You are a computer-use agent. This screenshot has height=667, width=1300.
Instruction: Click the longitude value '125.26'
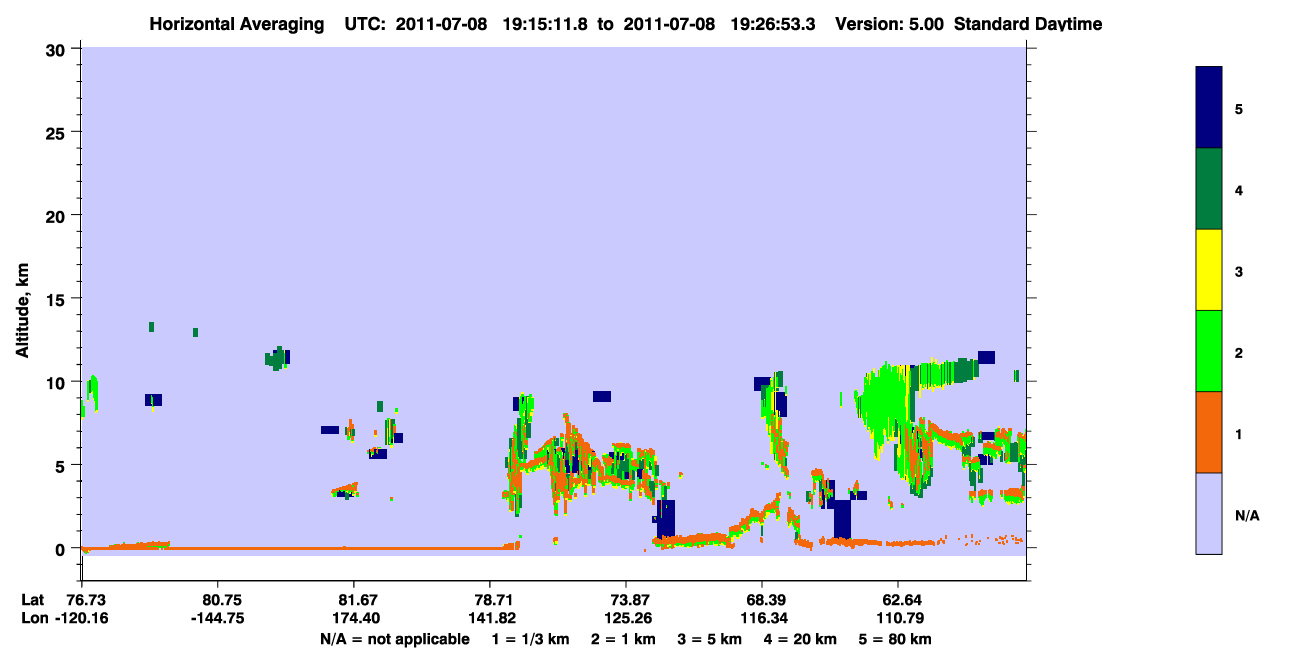(626, 618)
